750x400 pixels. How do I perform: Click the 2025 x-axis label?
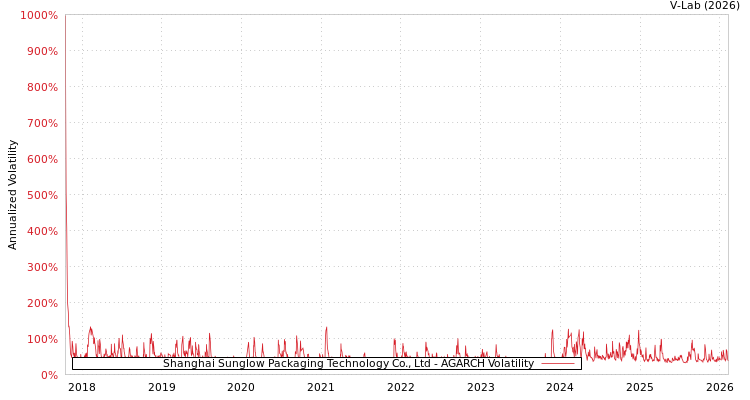(640, 387)
